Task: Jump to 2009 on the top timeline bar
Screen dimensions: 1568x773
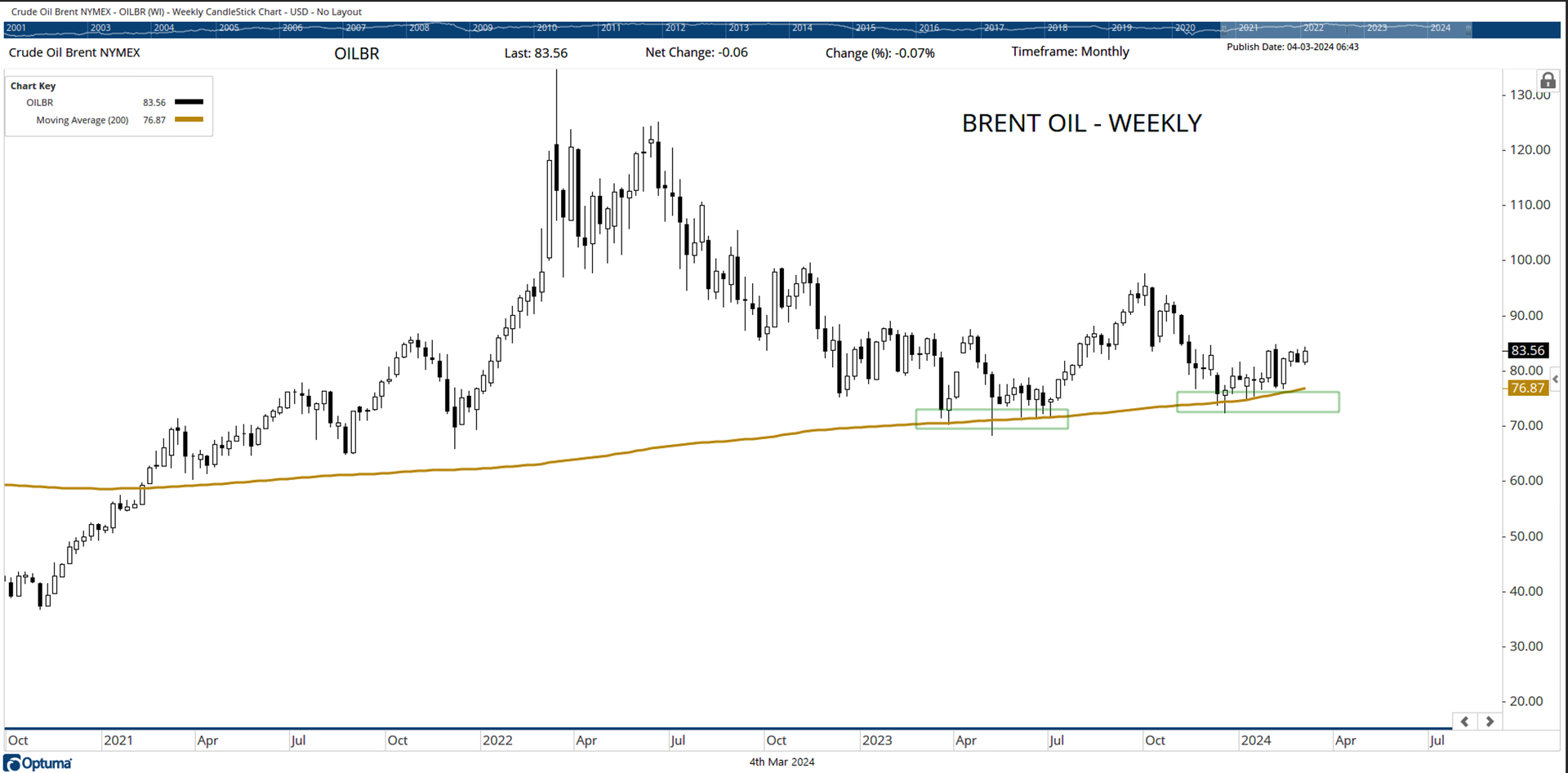Action: point(482,27)
